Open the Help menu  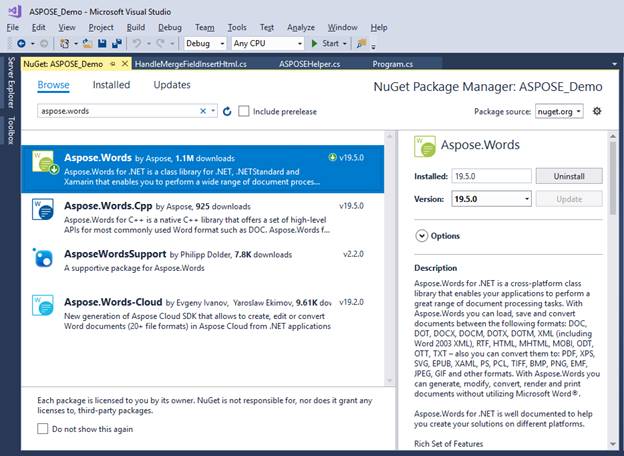pyautogui.click(x=379, y=27)
